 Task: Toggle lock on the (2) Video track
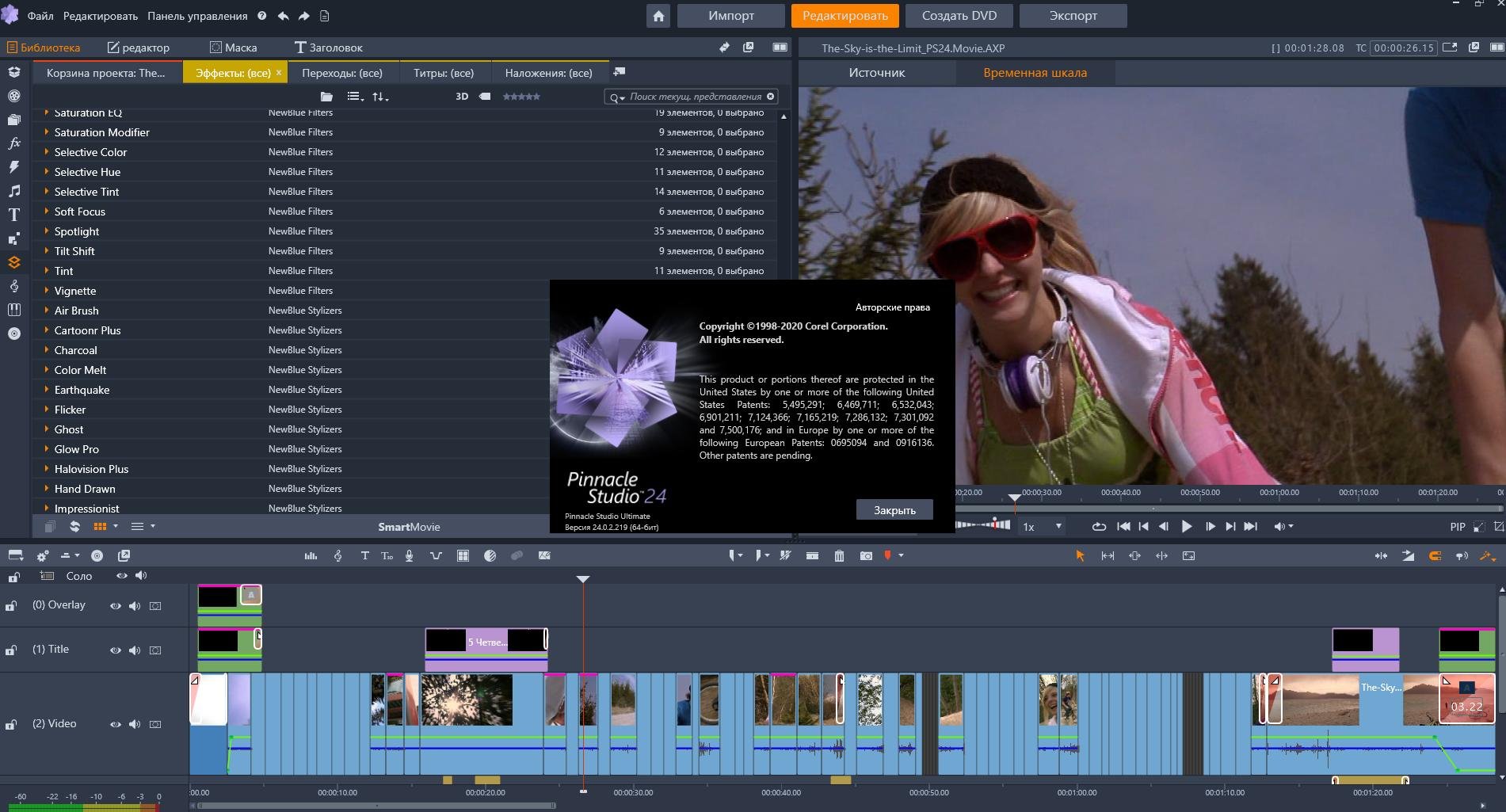point(12,725)
